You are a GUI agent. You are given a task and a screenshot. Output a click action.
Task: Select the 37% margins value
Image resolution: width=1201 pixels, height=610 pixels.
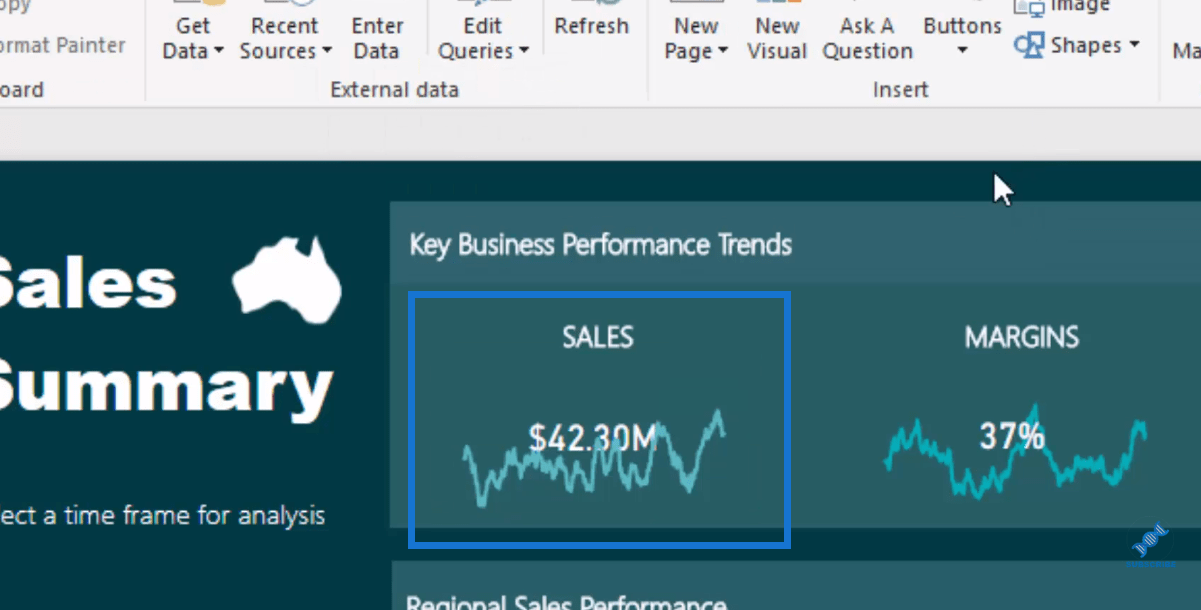[1012, 436]
